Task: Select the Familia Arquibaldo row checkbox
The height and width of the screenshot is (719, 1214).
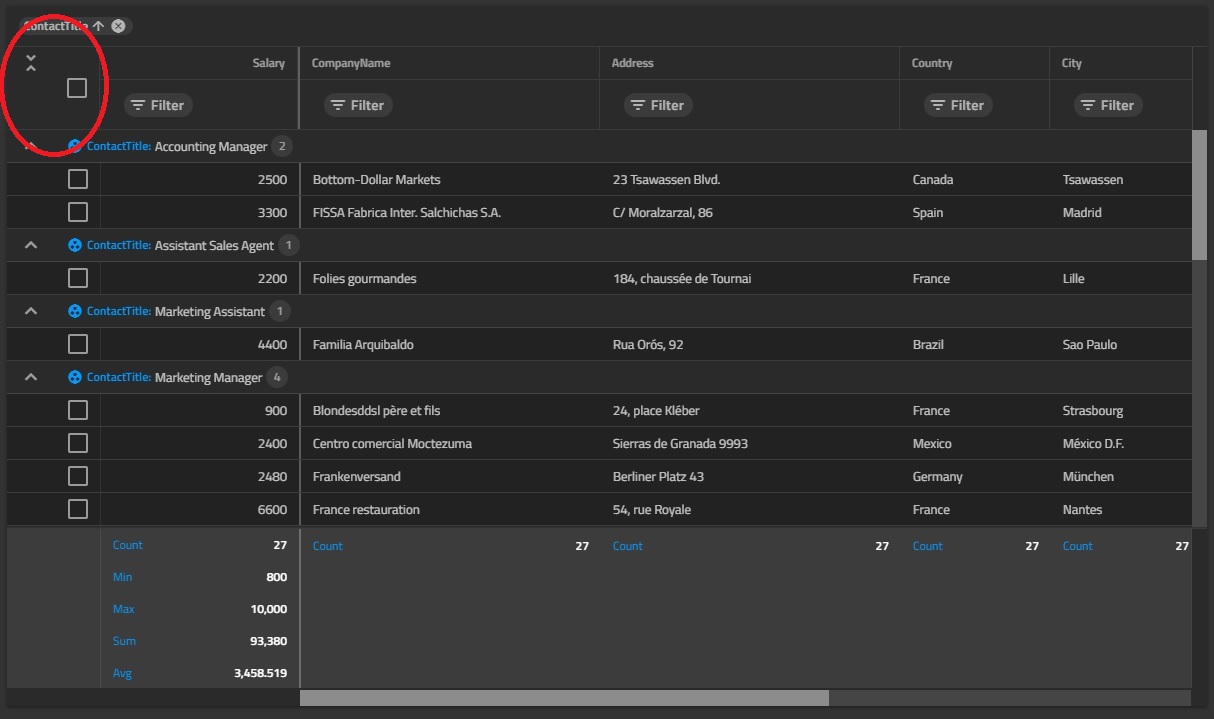Action: (77, 343)
